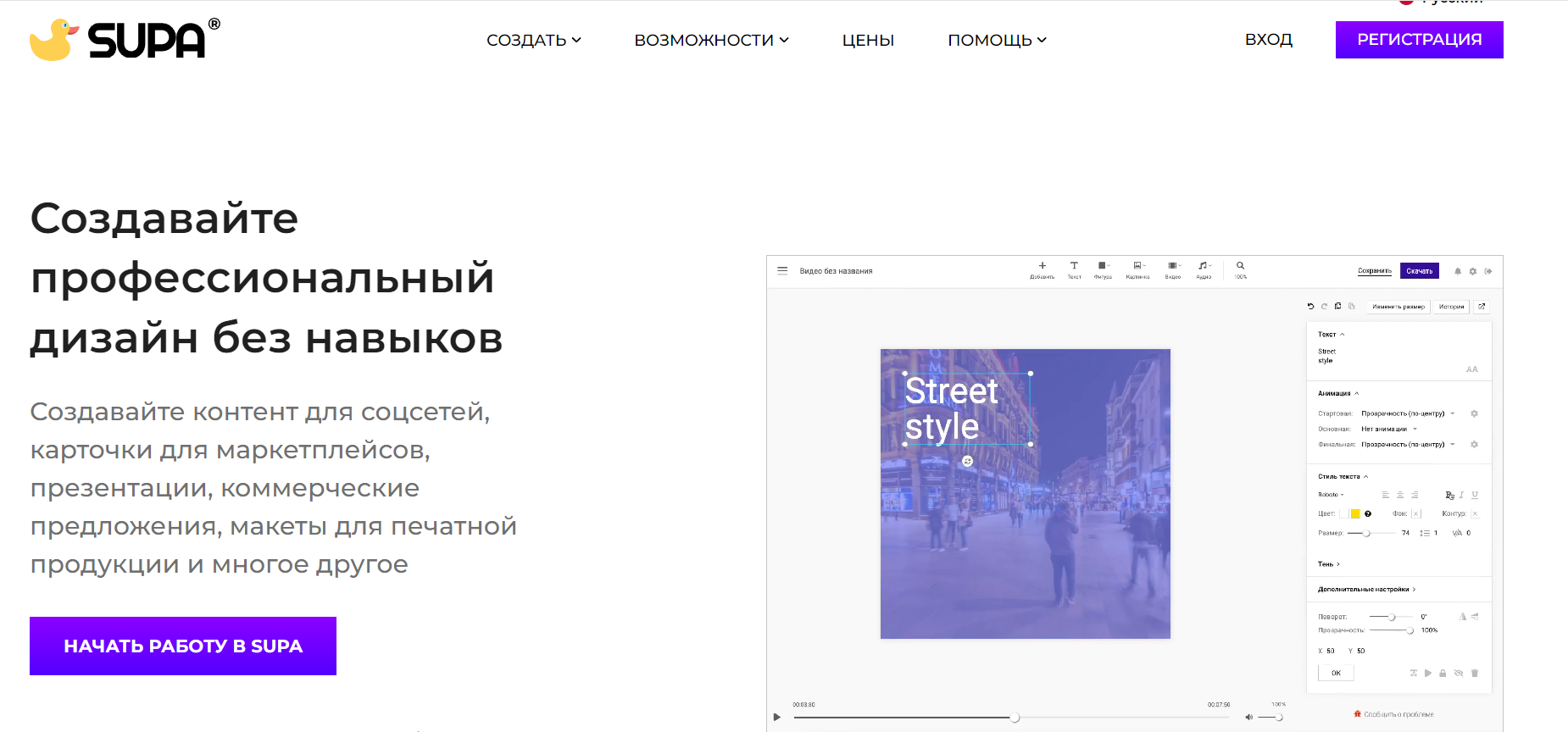Select the Текст tool in editor toolbar
The width and height of the screenshot is (1568, 732).
pos(1074,270)
